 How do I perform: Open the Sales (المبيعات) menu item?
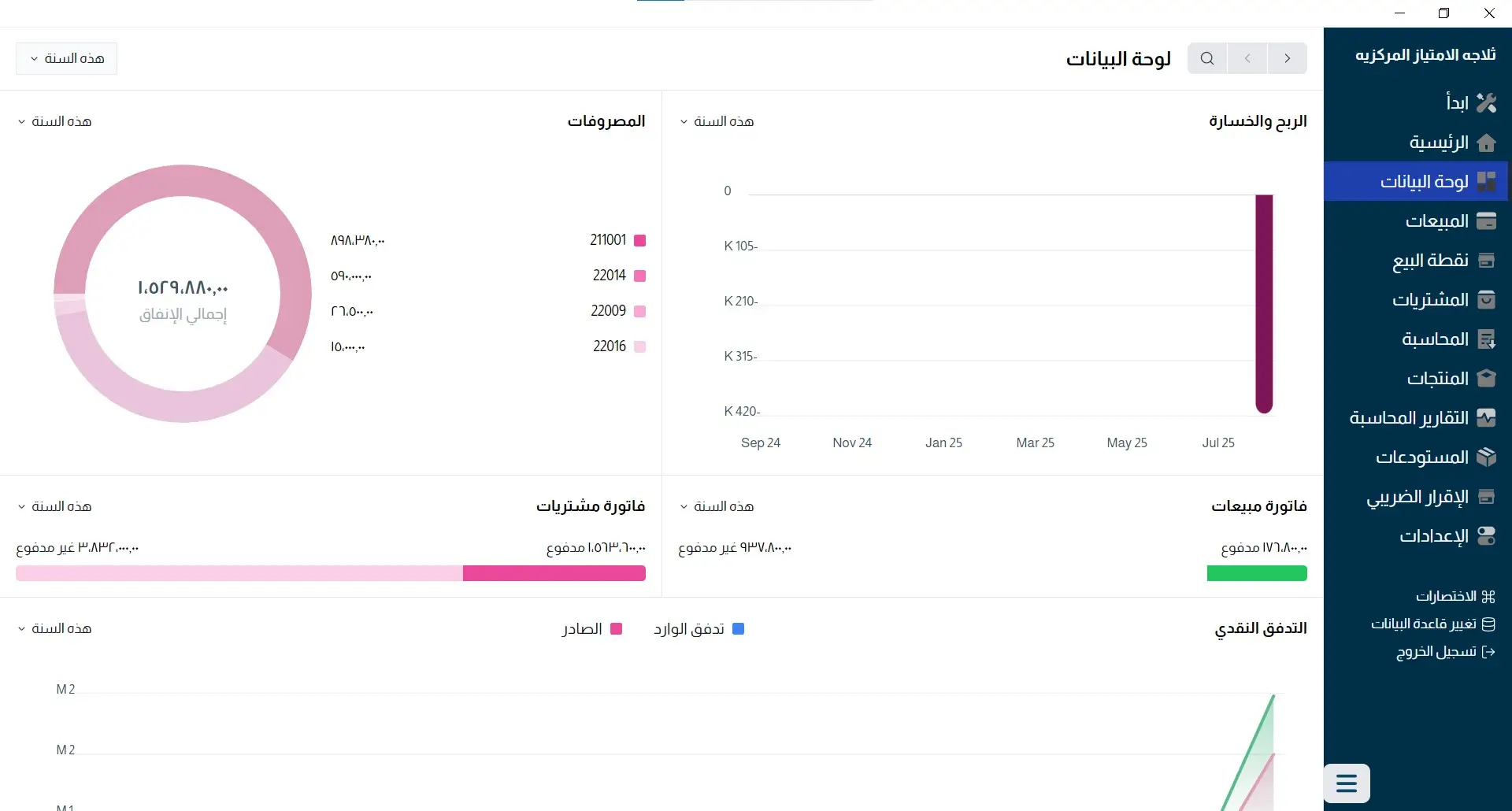tap(1436, 221)
